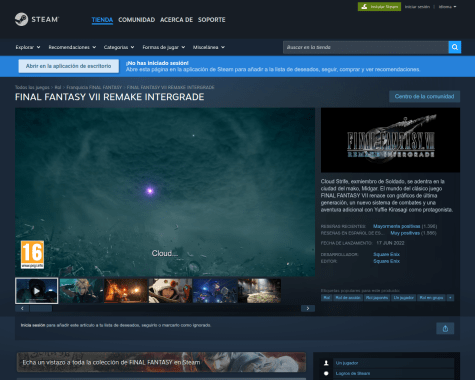
Task: Select the Rol de acción tag
Action: click(348, 298)
